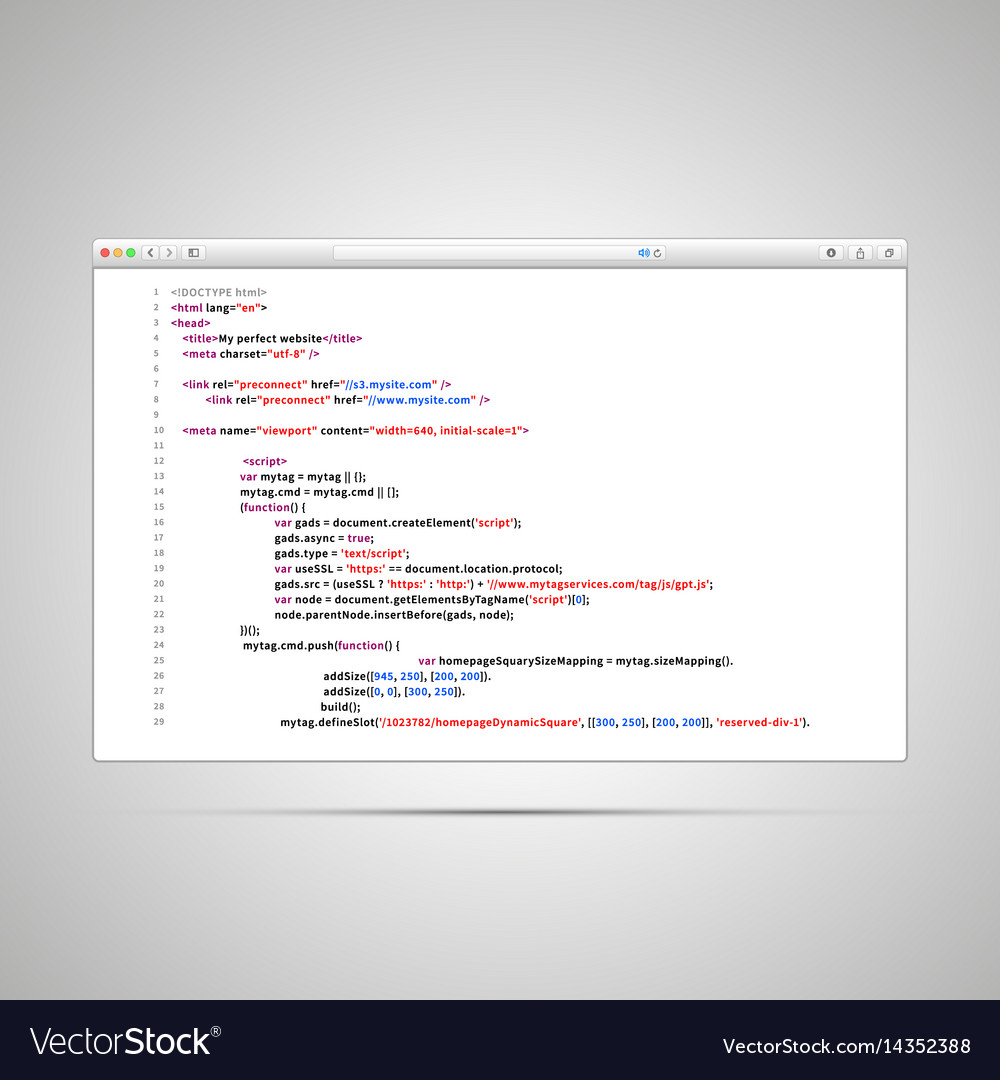This screenshot has width=1000, height=1080.
Task: Click the green zoom traffic light
Action: point(131,252)
